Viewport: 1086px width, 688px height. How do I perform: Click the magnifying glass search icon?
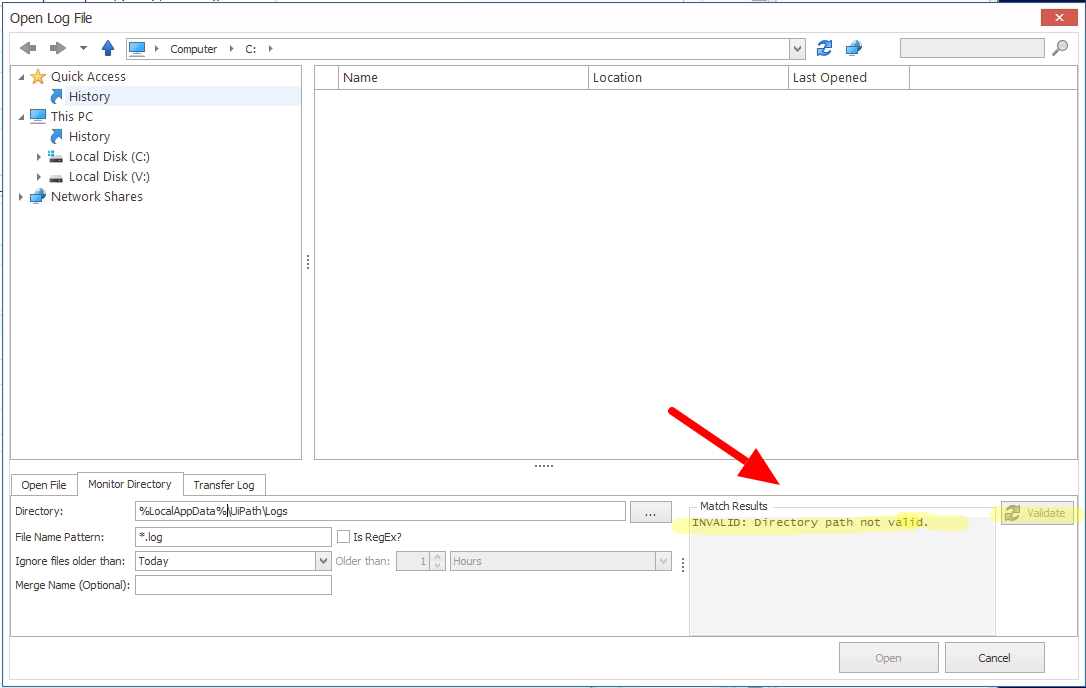coord(1060,48)
